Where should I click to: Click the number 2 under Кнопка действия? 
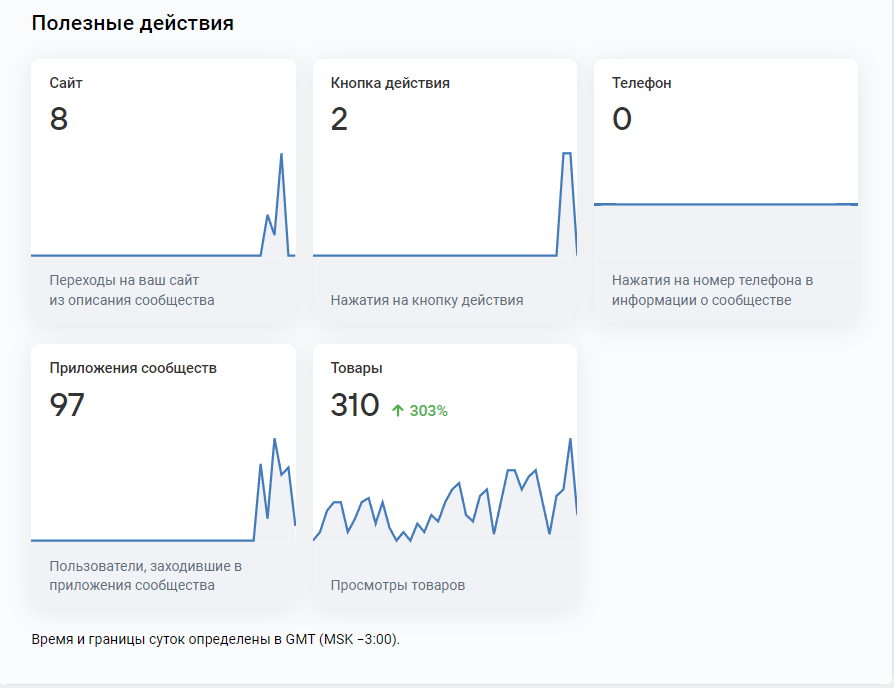[x=340, y=120]
